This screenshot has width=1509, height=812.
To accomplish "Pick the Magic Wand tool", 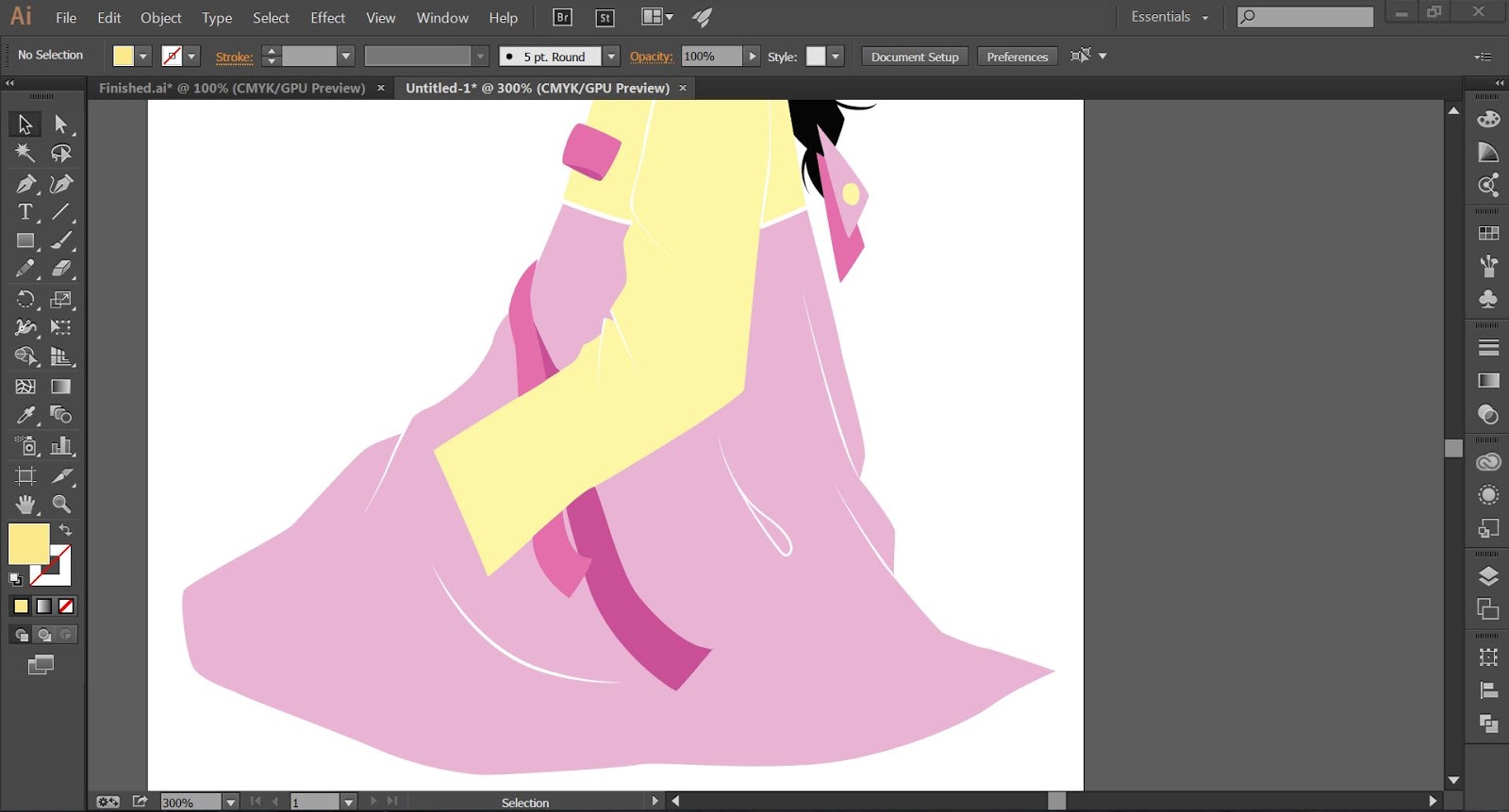I will pos(25,153).
